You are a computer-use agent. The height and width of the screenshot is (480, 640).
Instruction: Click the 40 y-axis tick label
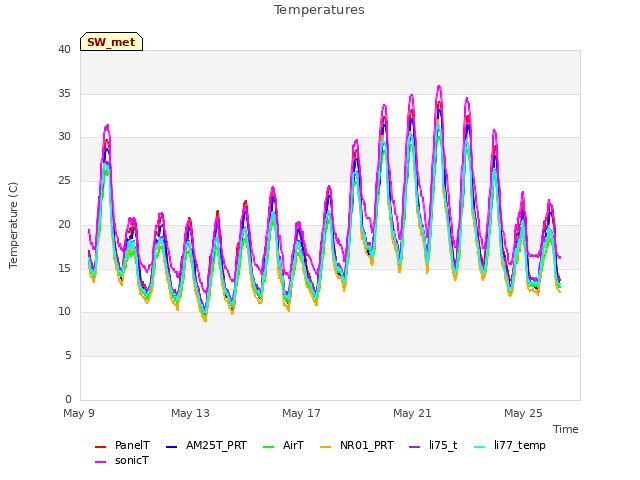[64, 49]
